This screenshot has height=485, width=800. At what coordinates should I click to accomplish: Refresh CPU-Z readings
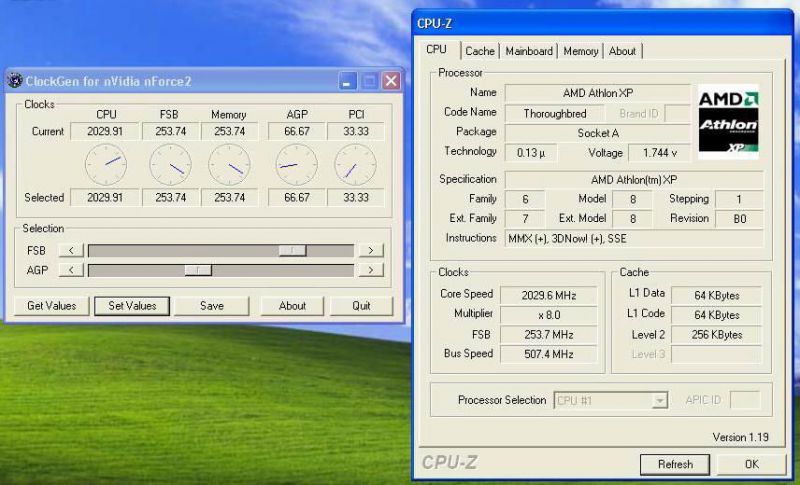click(x=675, y=464)
